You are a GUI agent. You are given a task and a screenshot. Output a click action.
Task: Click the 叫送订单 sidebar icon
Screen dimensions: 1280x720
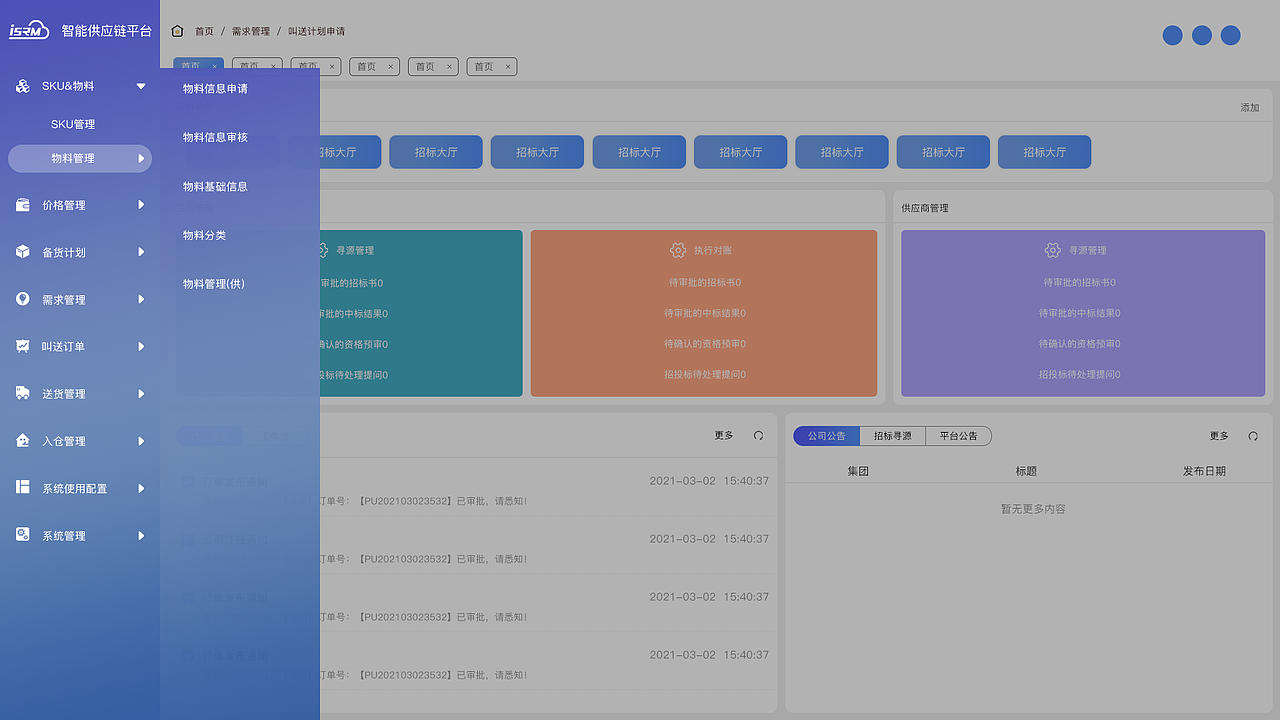tap(22, 346)
